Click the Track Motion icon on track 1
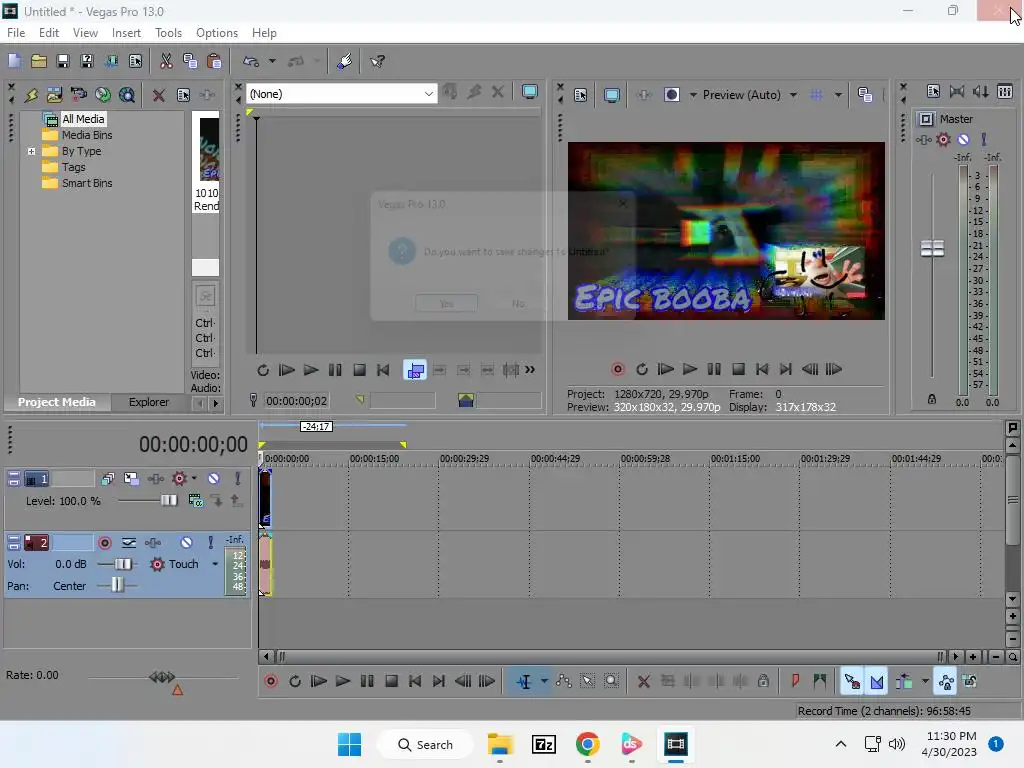The image size is (1024, 768). coord(131,479)
